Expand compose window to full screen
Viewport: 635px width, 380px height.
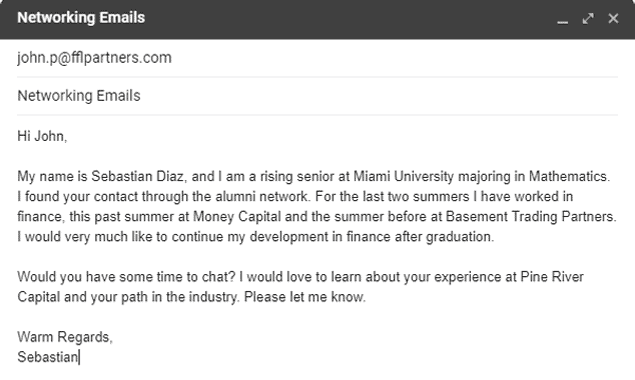588,19
